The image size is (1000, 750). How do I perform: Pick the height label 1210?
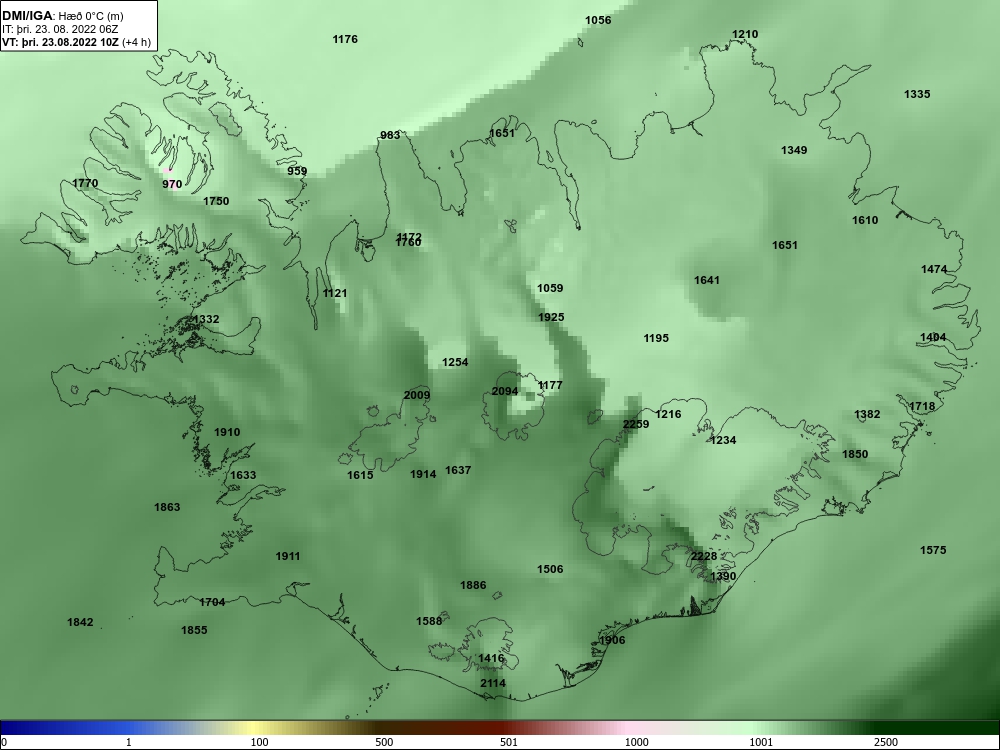tap(745, 34)
